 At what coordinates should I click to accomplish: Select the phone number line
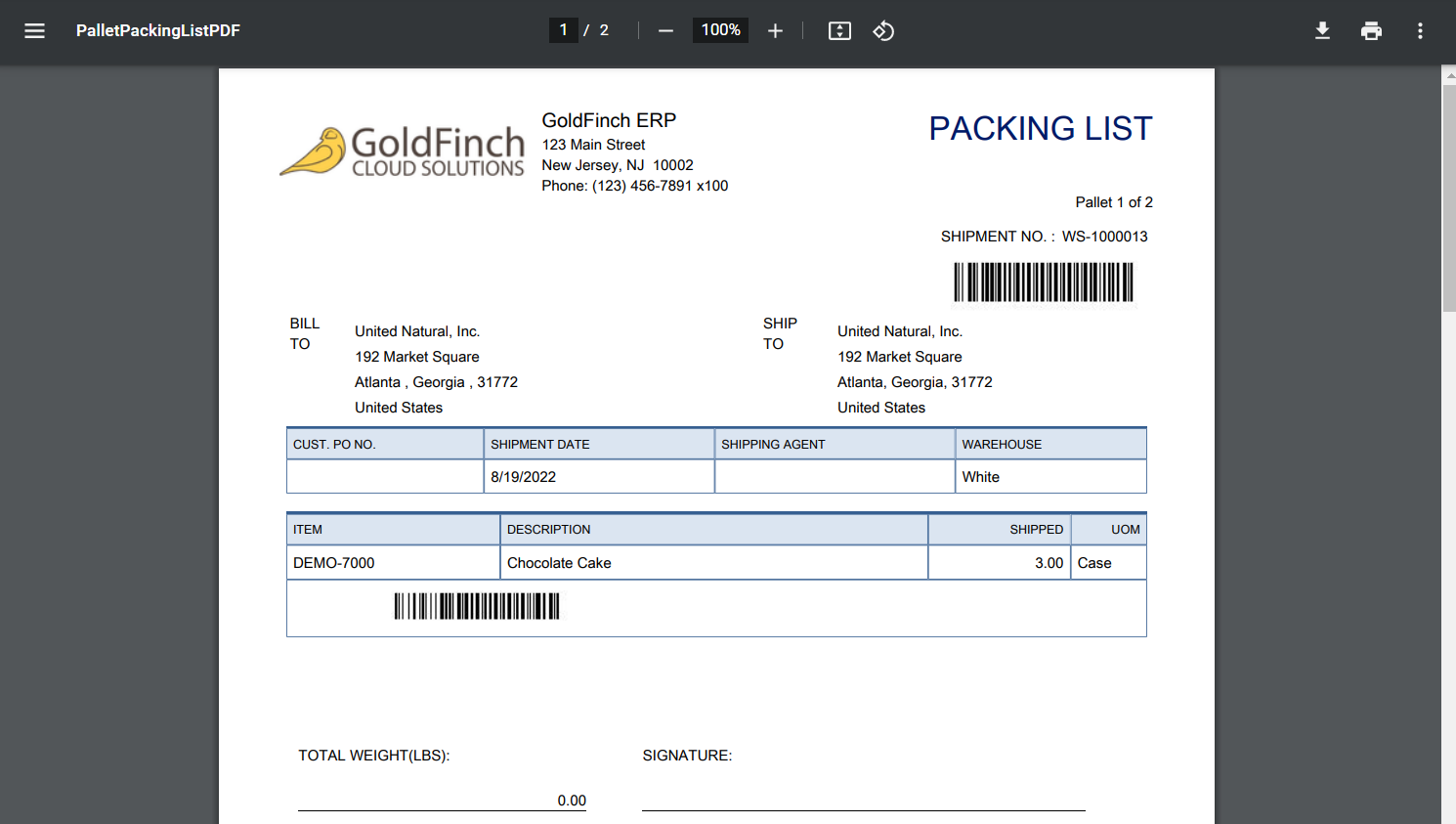click(x=635, y=186)
